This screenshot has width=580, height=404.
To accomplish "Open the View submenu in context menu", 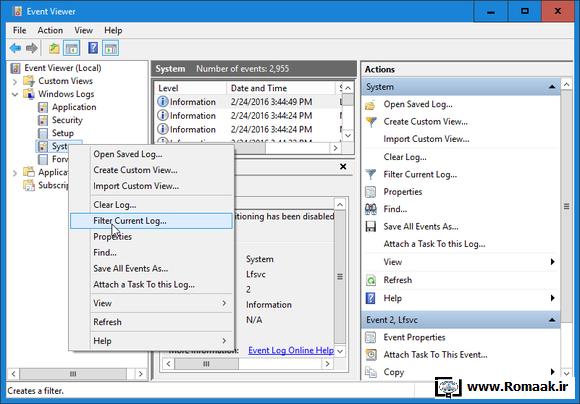I will point(152,303).
